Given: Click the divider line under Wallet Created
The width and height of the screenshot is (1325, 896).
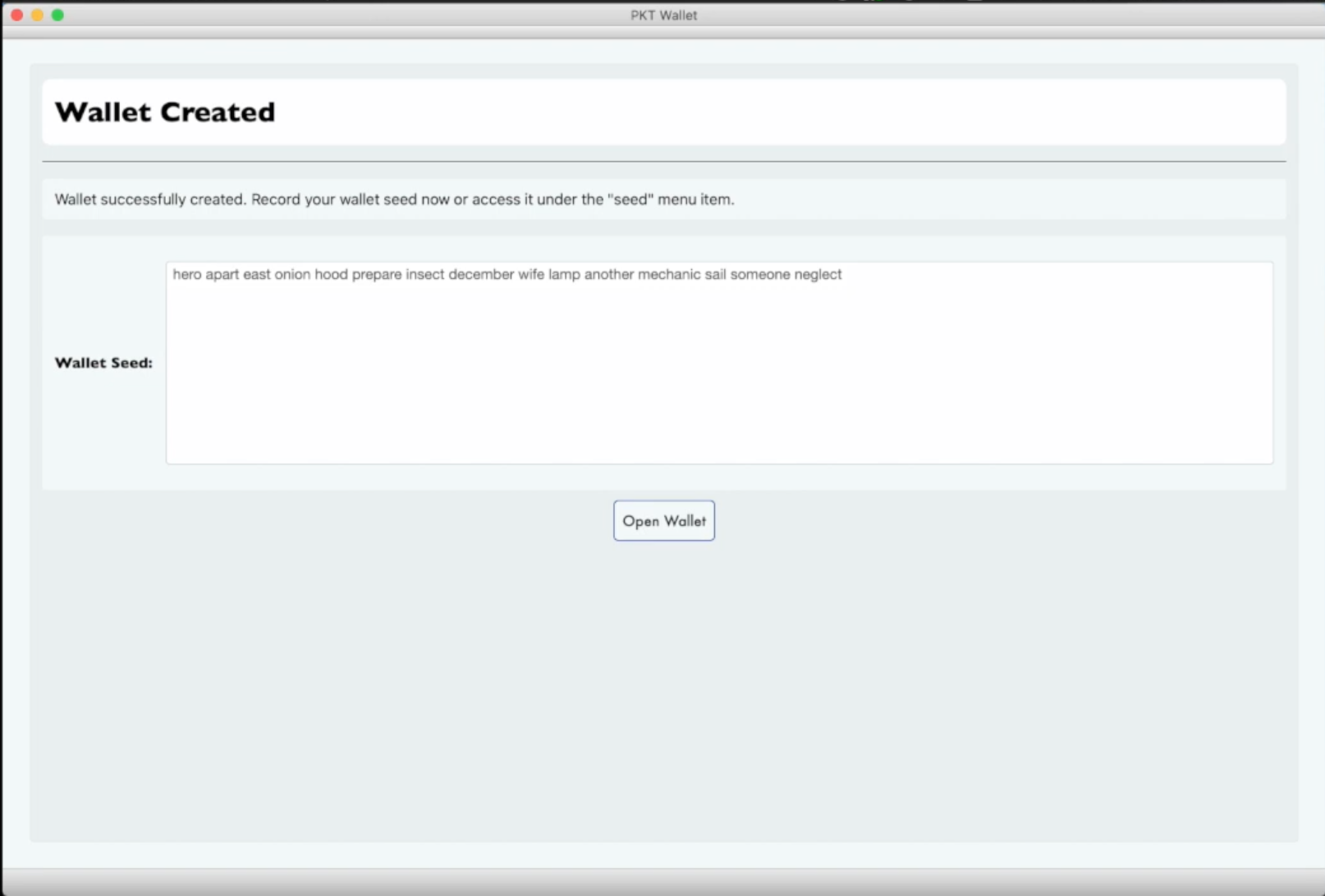Looking at the screenshot, I should point(663,162).
